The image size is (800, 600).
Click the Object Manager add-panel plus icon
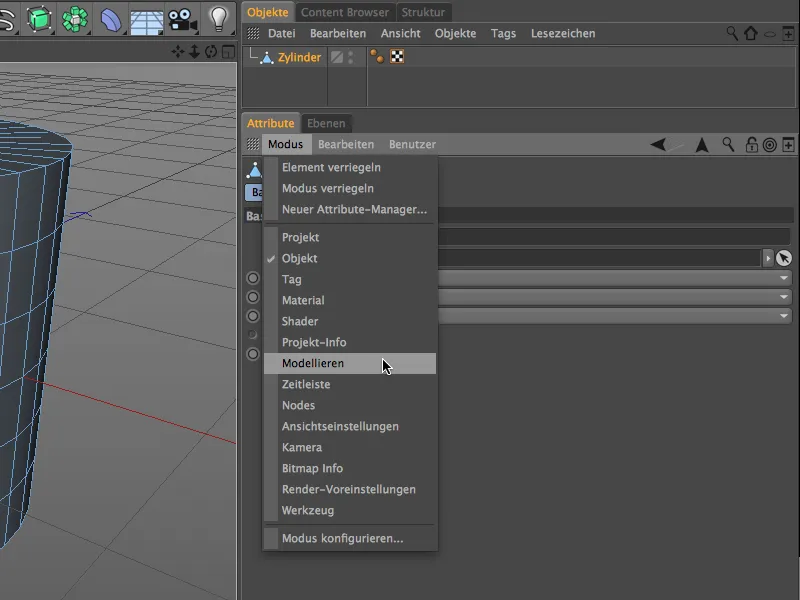tap(788, 34)
